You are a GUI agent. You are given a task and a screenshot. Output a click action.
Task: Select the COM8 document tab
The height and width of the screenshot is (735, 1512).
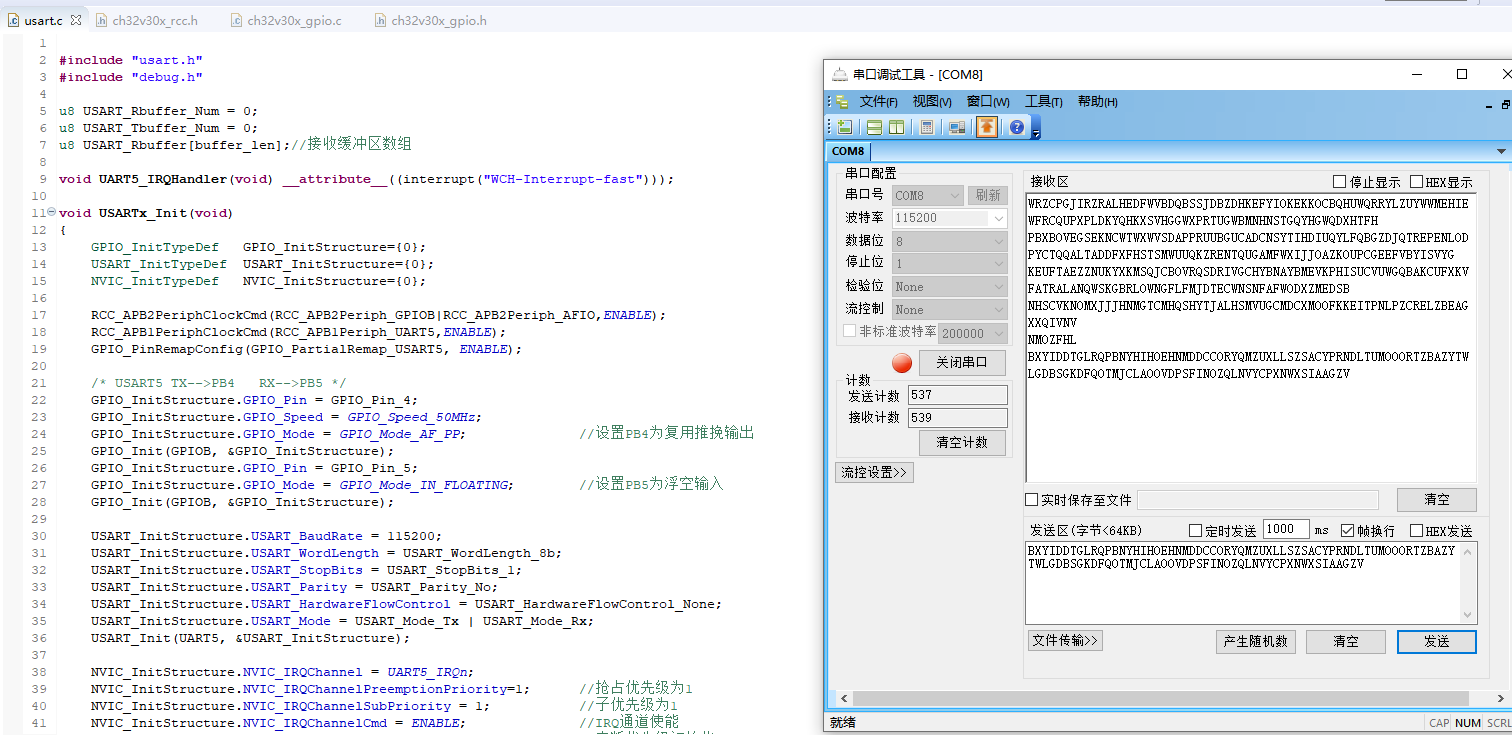click(848, 151)
